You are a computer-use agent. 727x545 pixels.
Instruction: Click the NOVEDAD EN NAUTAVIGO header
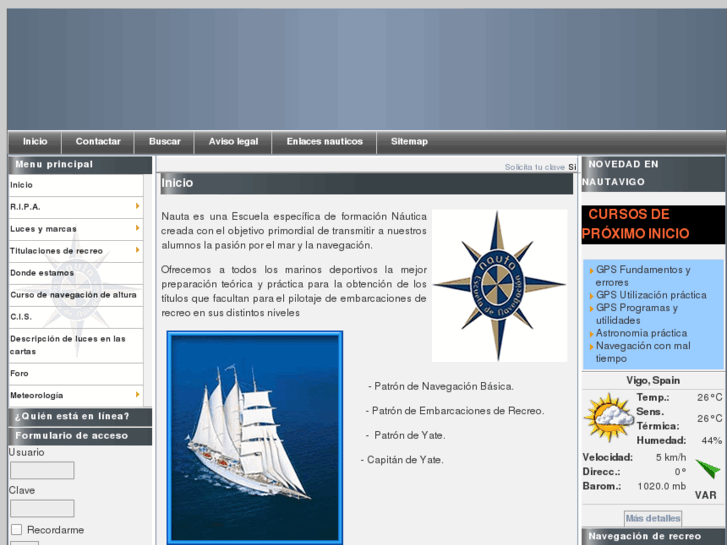point(653,173)
